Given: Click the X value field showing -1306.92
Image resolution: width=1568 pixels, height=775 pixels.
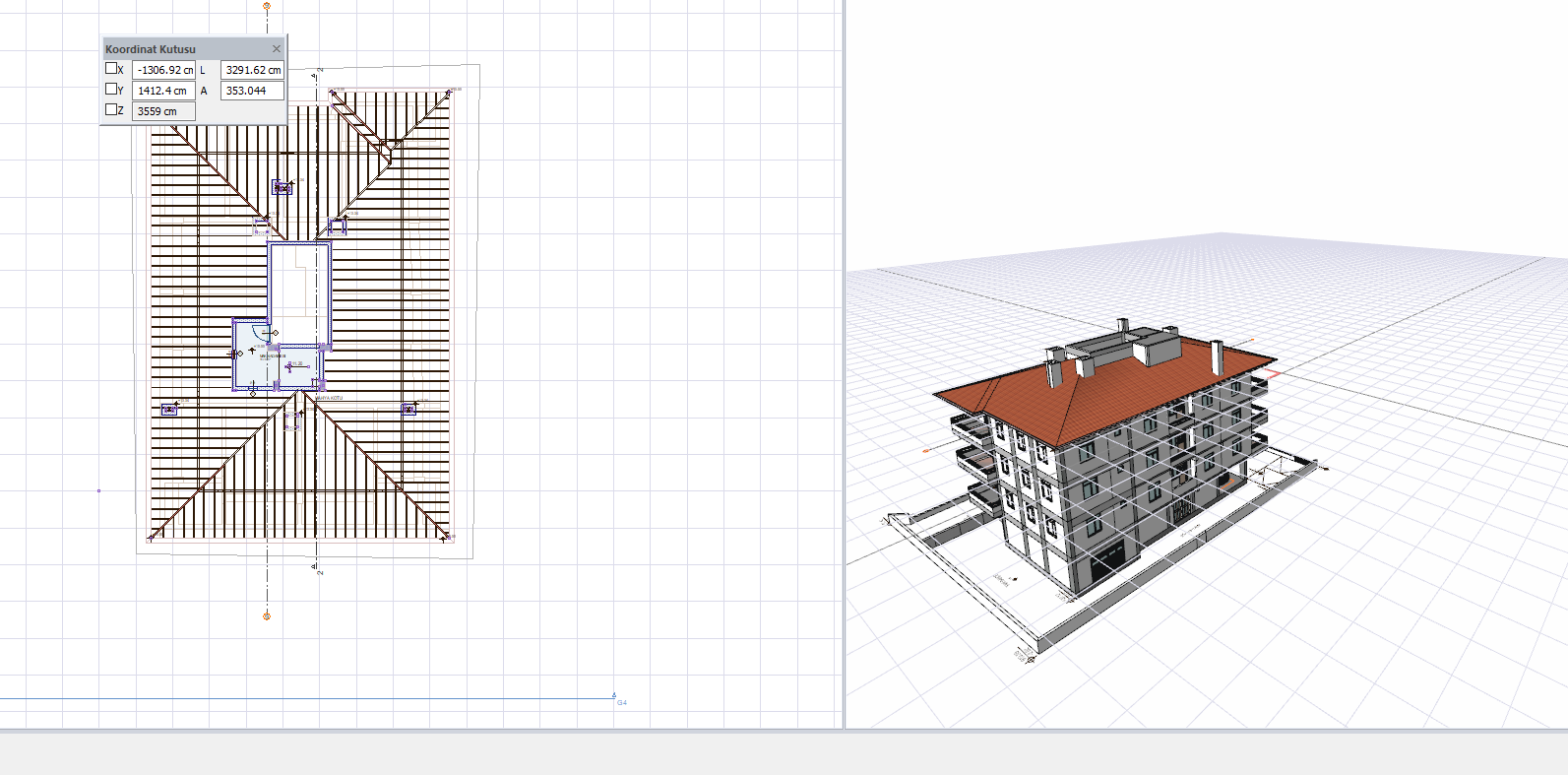Looking at the screenshot, I should 163,70.
